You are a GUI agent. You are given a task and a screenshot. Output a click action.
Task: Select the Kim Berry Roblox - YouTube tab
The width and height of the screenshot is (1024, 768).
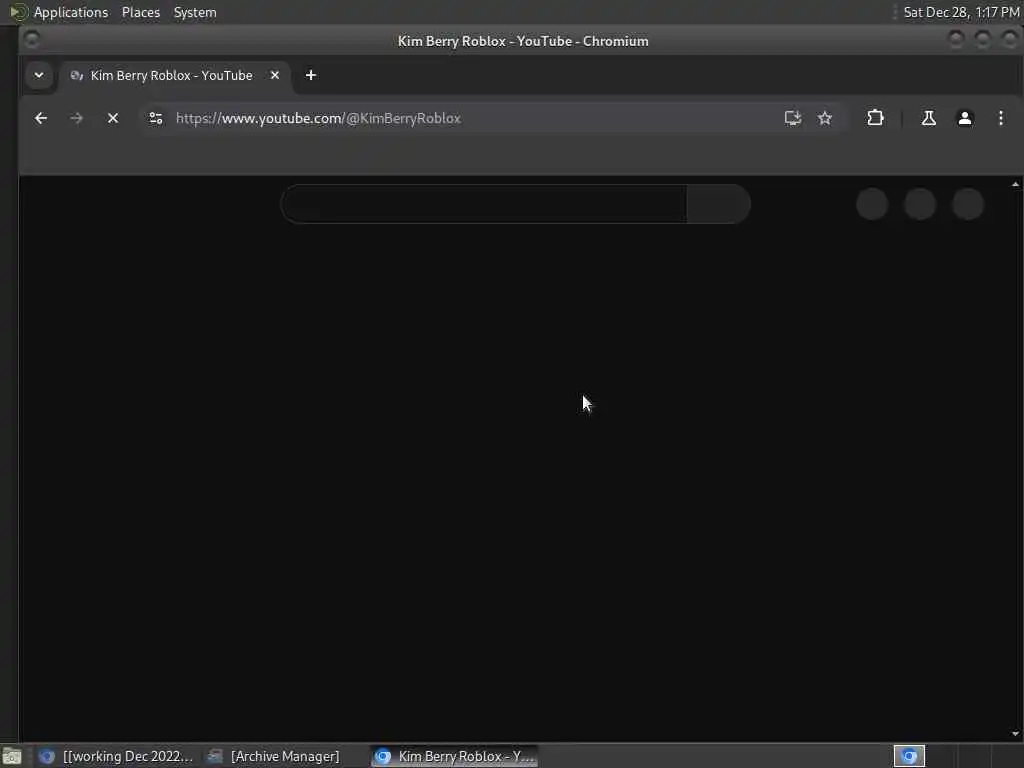(171, 76)
